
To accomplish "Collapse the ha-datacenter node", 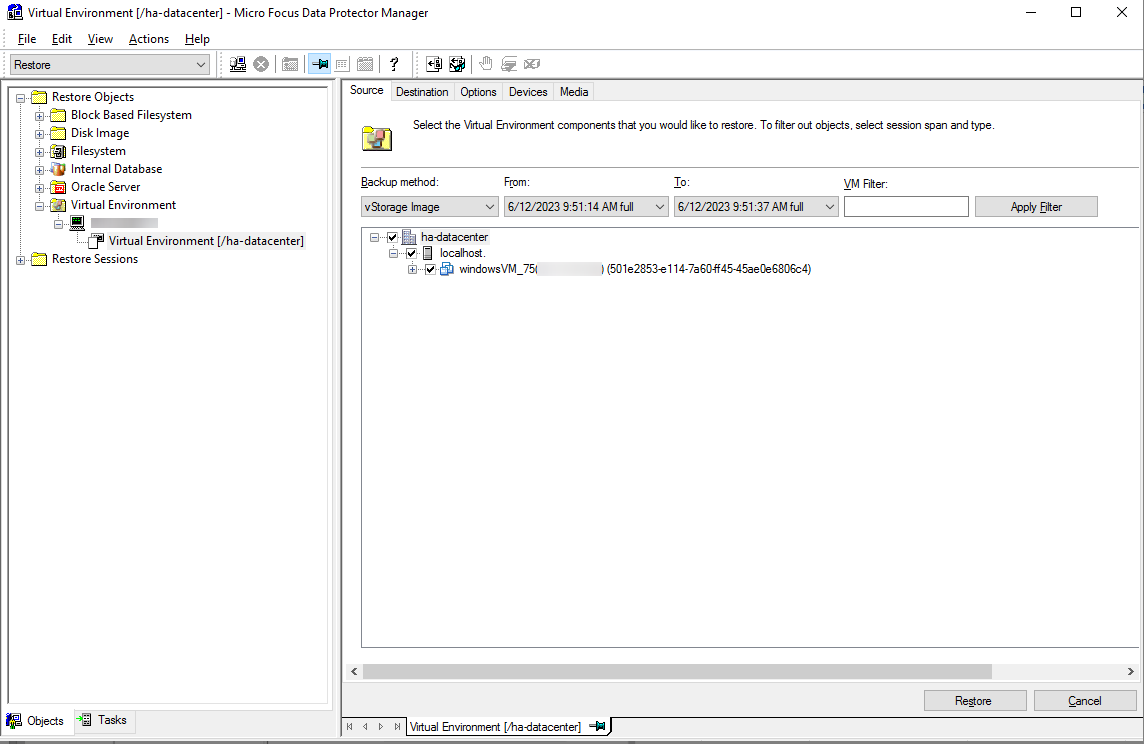I will 374,237.
